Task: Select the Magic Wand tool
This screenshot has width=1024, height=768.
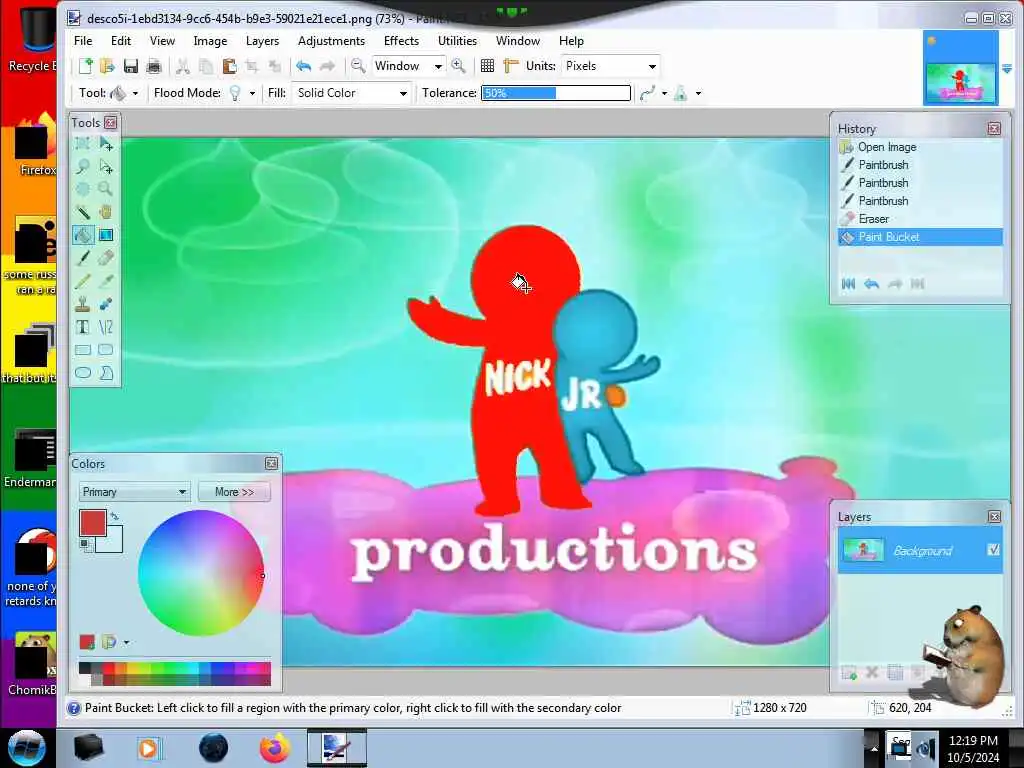Action: click(x=82, y=212)
